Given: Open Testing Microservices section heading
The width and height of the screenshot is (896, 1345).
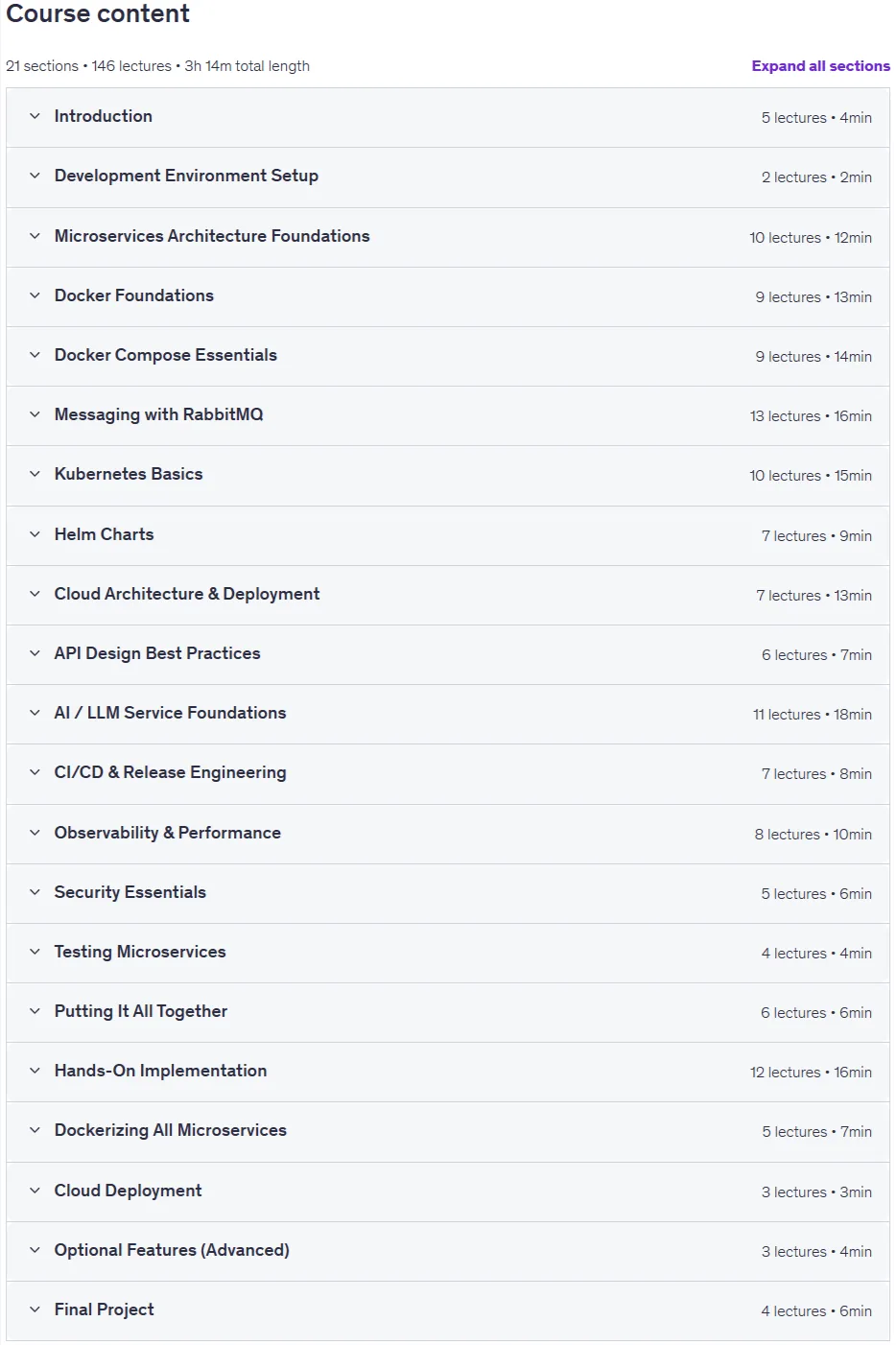Looking at the screenshot, I should tap(140, 952).
